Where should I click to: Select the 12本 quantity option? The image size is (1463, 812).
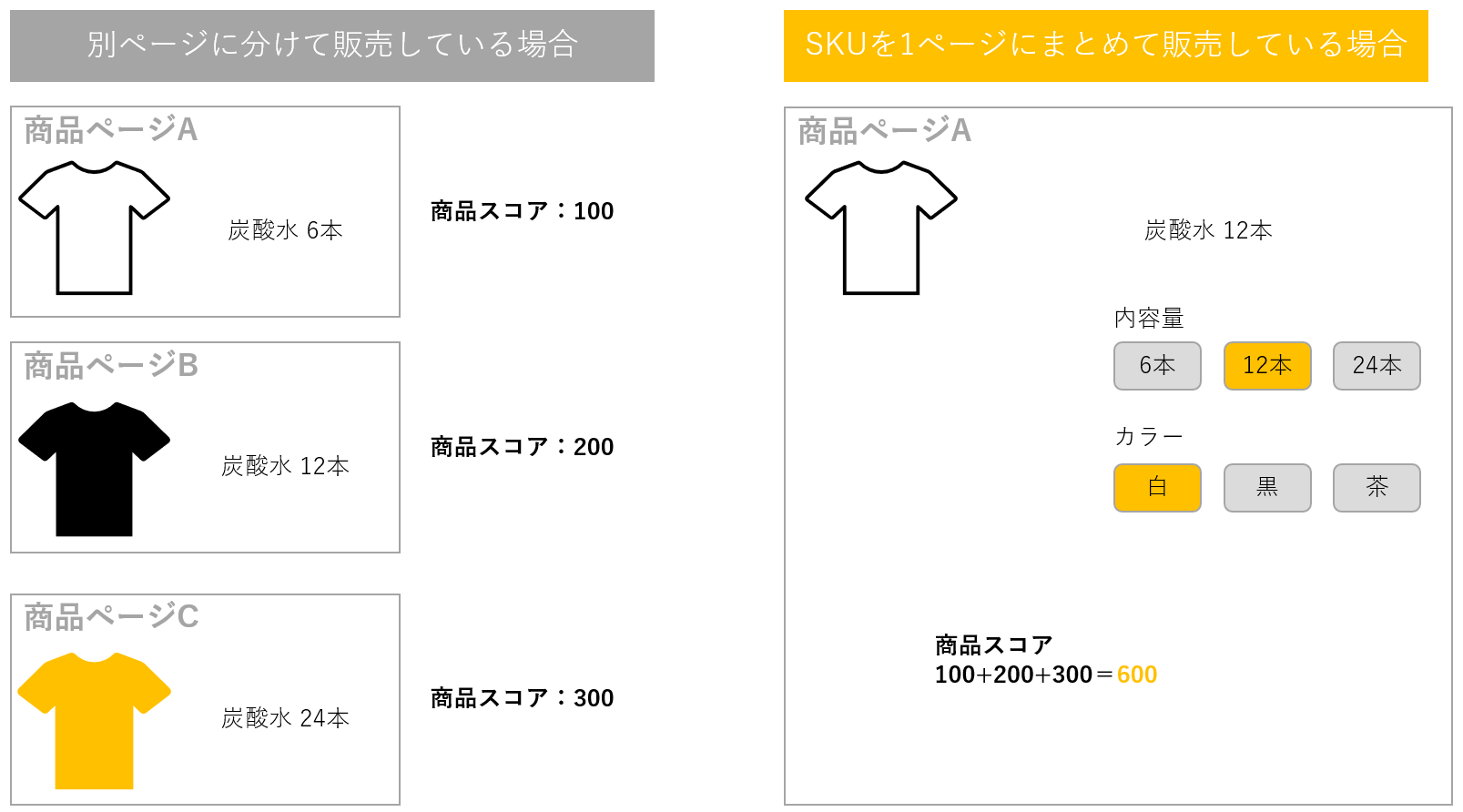(x=1267, y=366)
